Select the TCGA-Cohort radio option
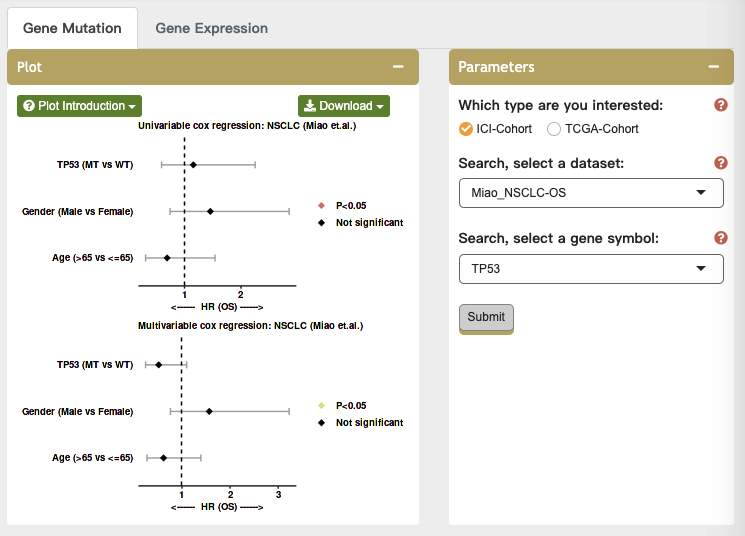Viewport: 745px width, 536px height. tap(554, 129)
